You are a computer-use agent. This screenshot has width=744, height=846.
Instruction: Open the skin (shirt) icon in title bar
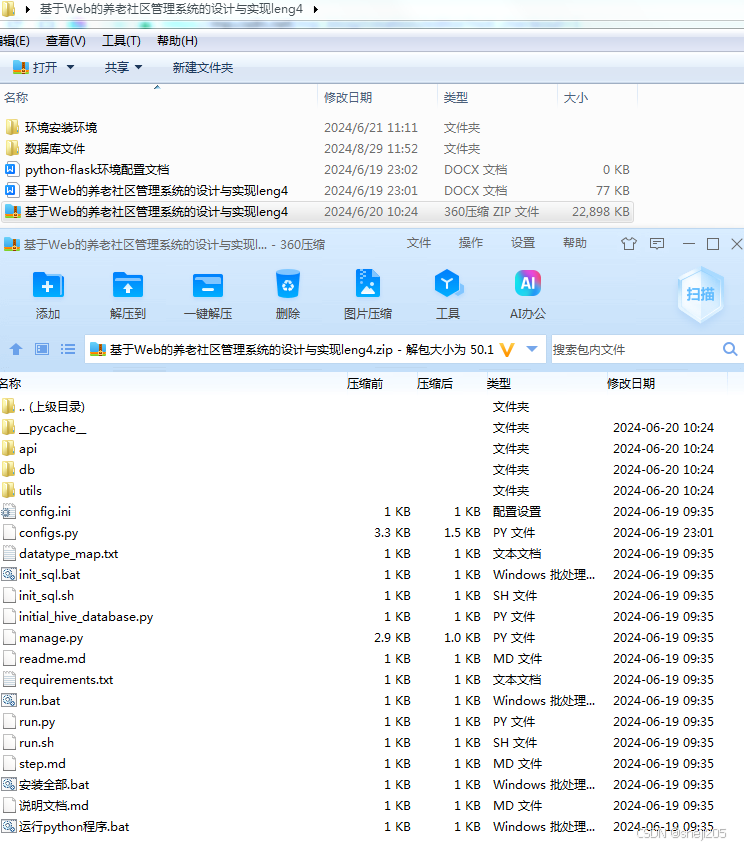[629, 244]
